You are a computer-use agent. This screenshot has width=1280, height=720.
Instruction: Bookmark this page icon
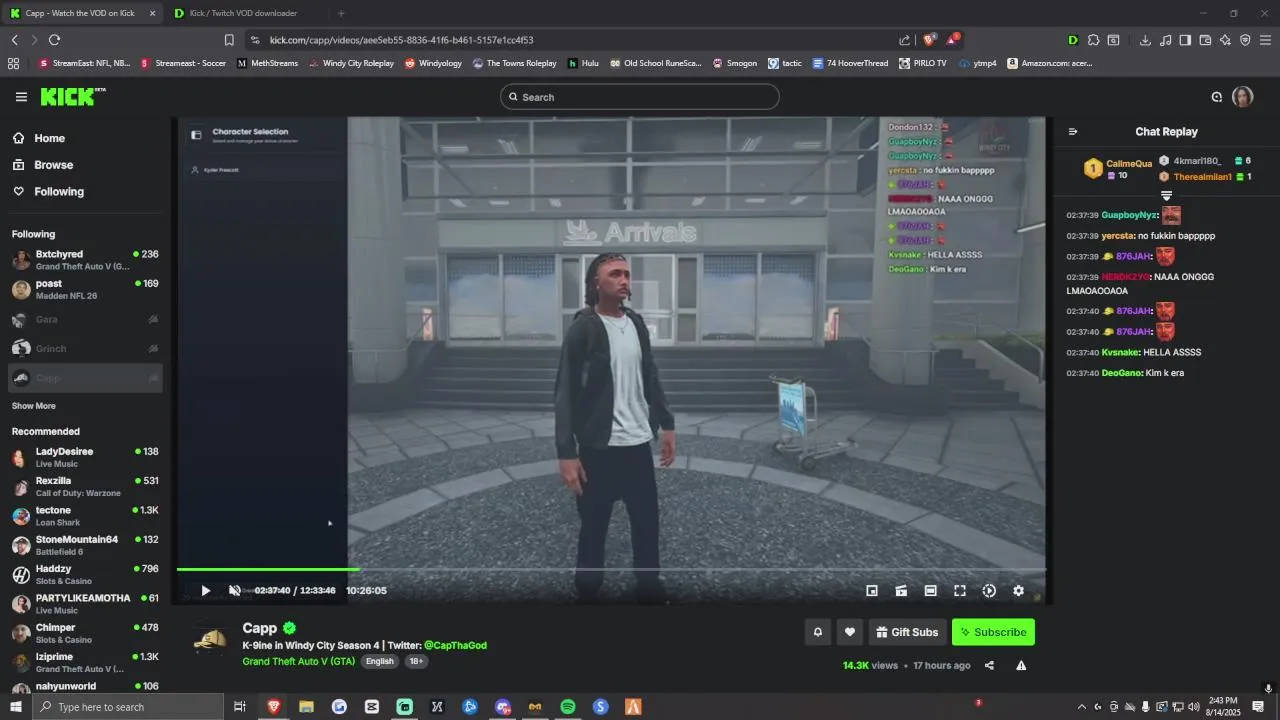(229, 40)
